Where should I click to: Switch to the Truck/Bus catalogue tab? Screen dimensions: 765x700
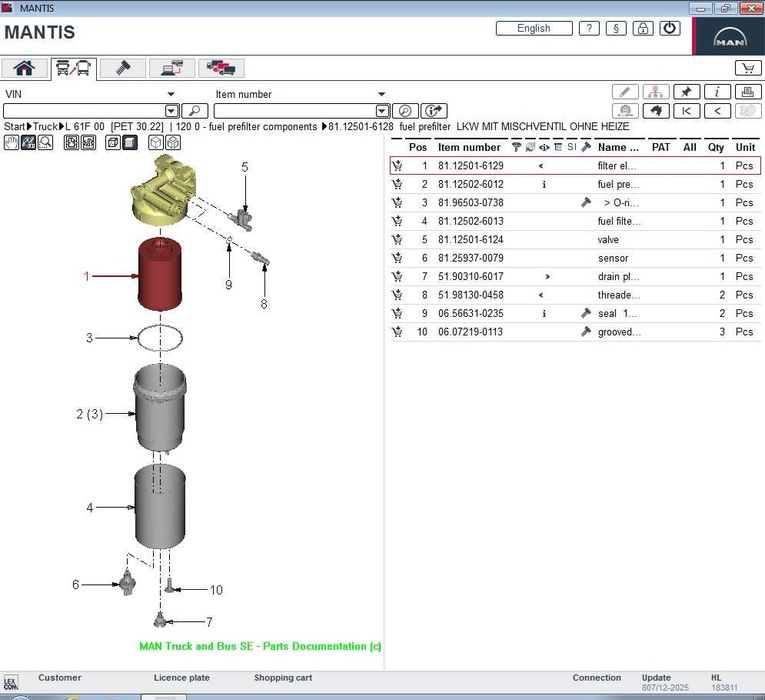pos(73,68)
